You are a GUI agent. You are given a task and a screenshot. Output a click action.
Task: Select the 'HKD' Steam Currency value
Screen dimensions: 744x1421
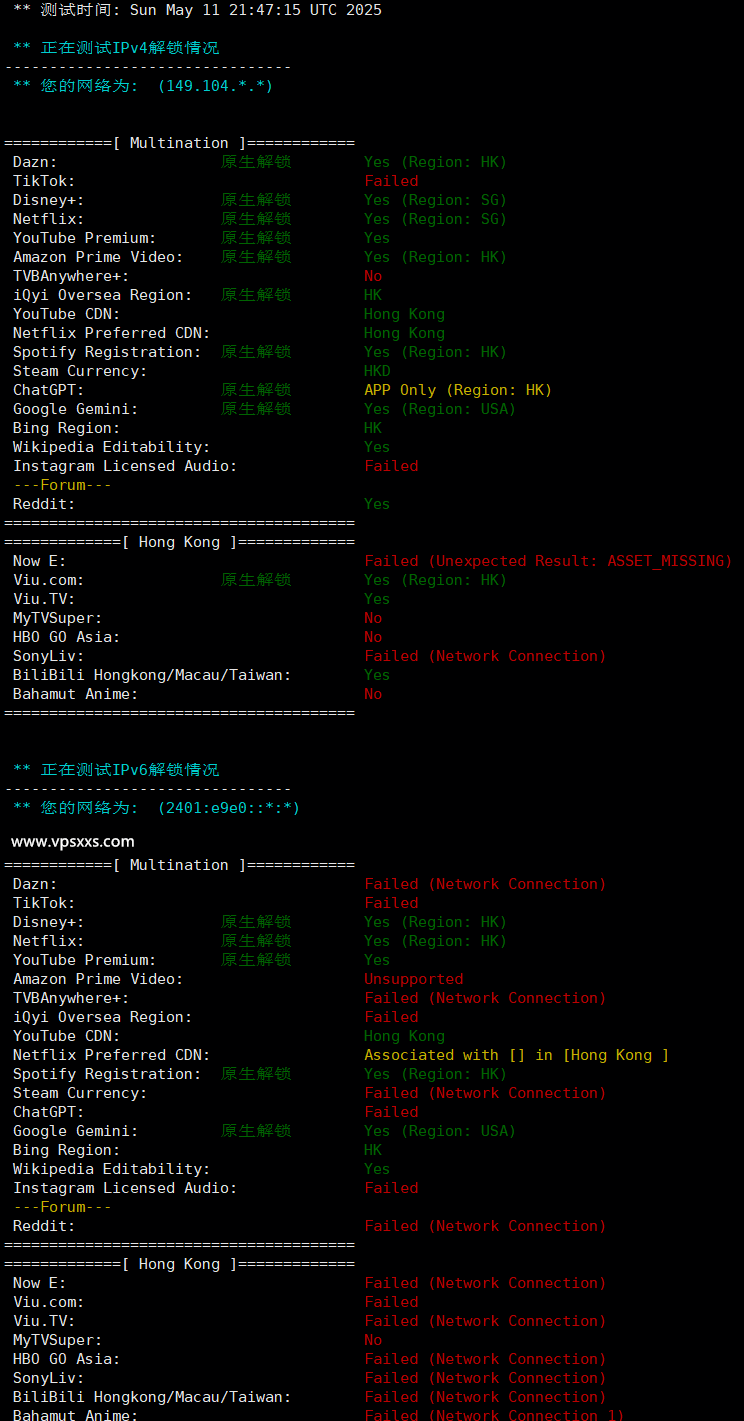tap(378, 371)
